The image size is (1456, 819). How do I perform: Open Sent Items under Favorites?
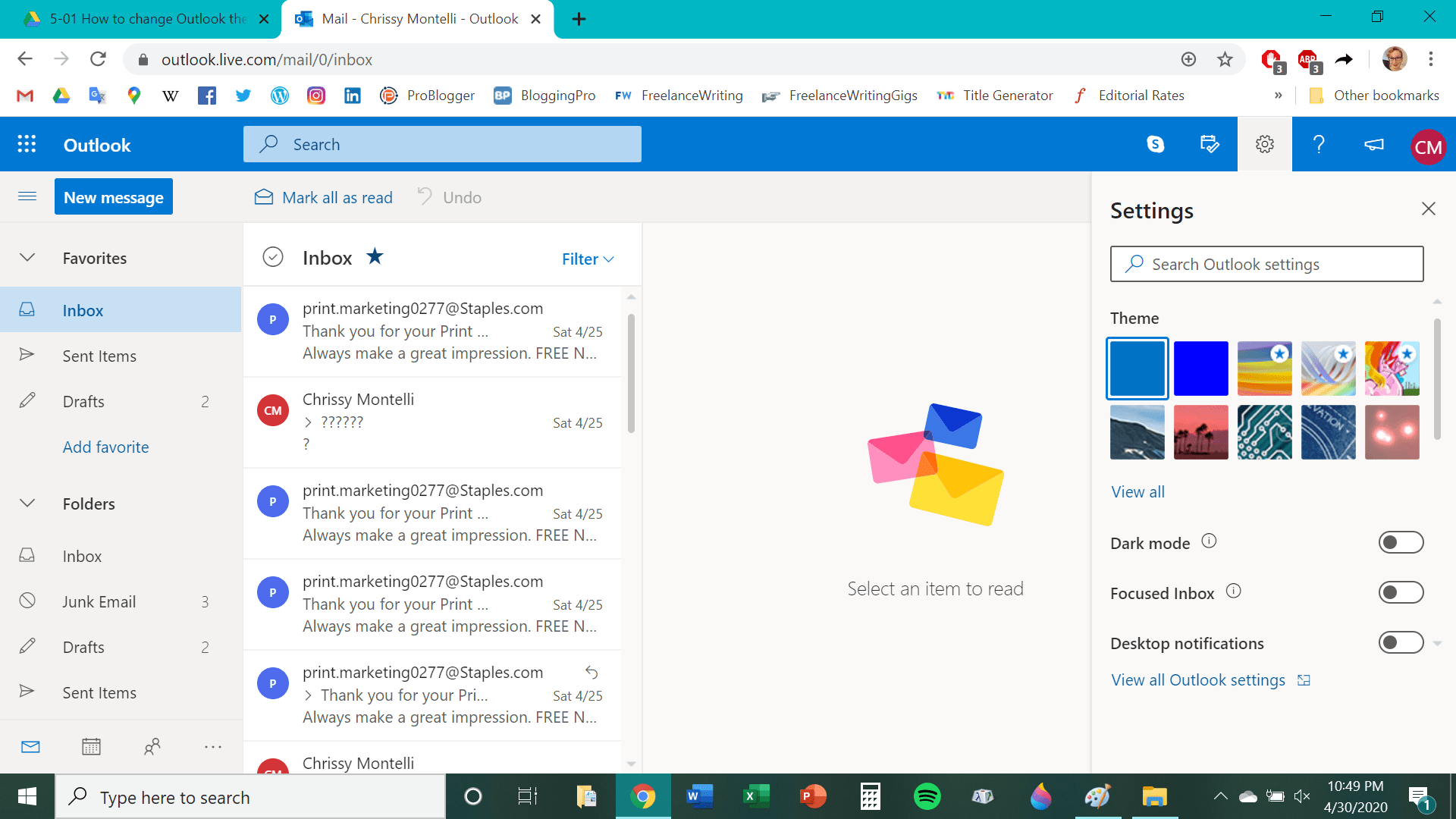[99, 356]
